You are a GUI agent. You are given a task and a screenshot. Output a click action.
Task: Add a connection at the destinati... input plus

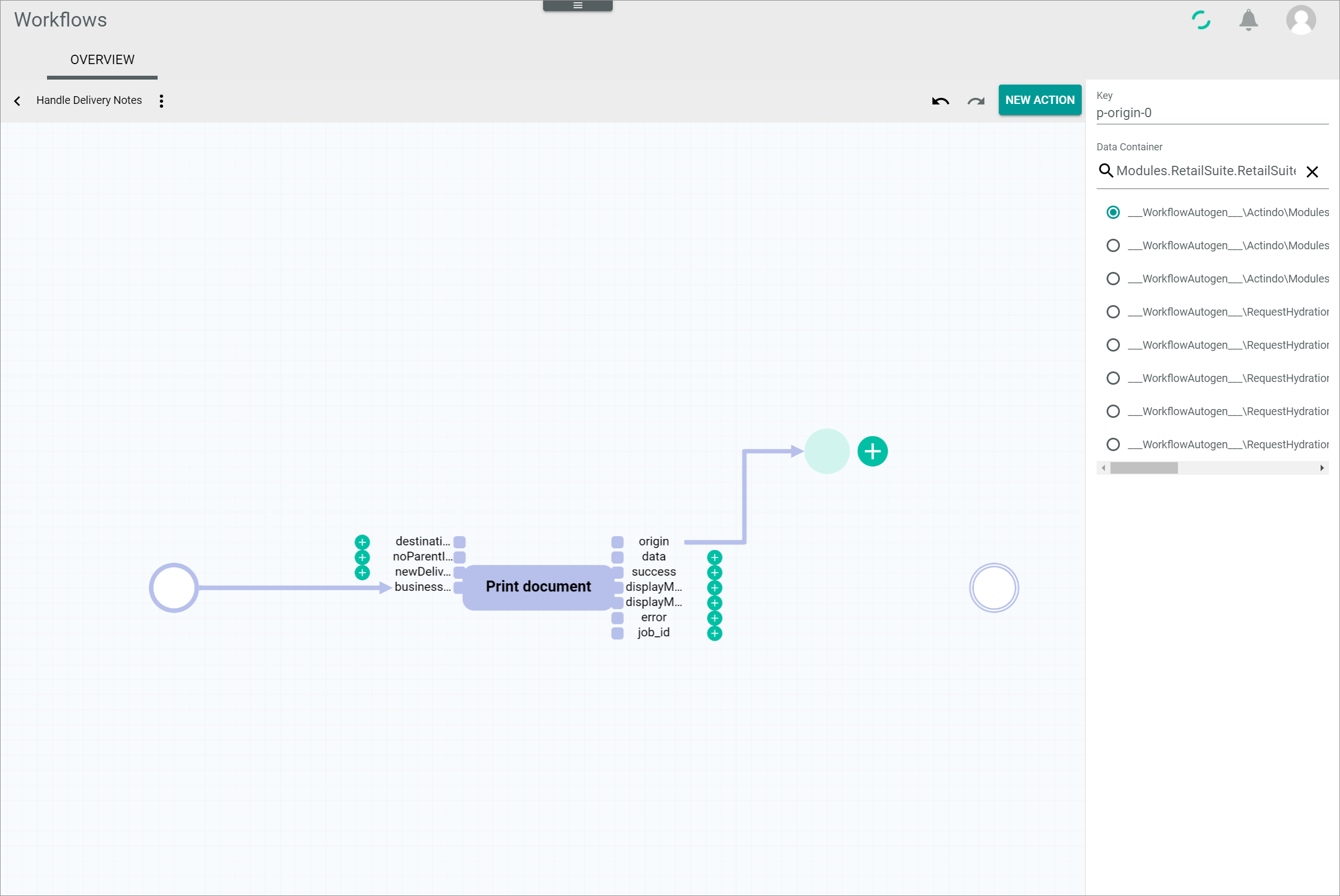[362, 542]
